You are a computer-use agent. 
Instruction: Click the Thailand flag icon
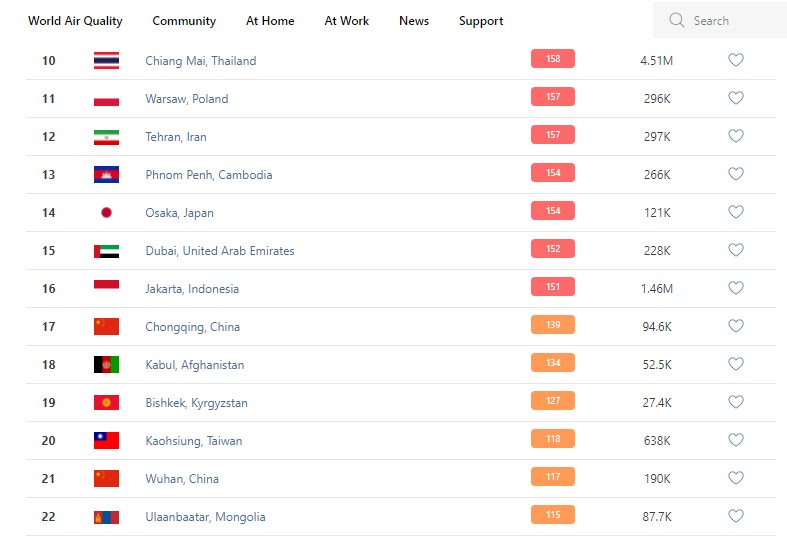(x=106, y=61)
